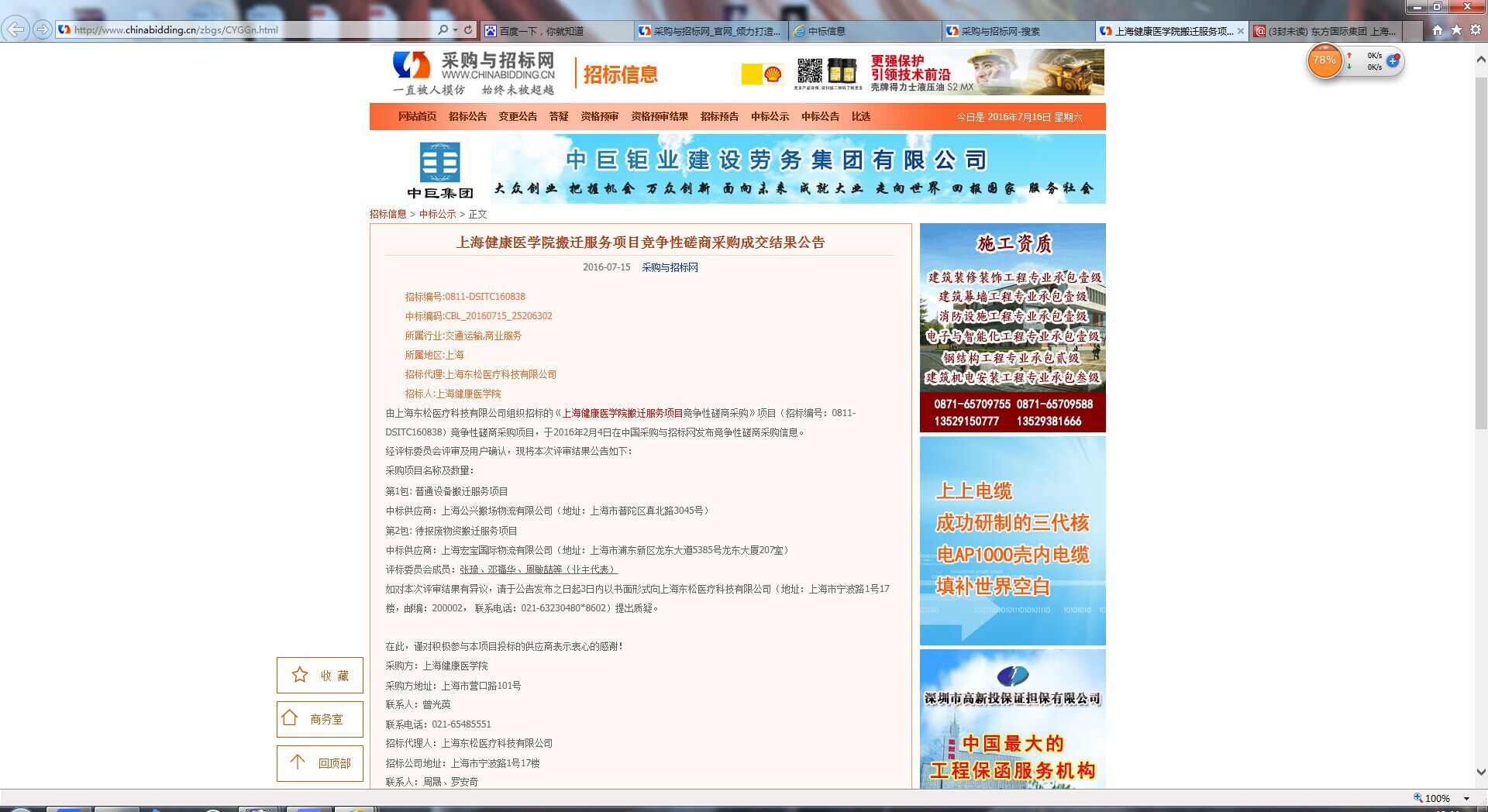Open the Favorites star icon in toolbar
This screenshot has height=812, width=1488.
point(1456,30)
